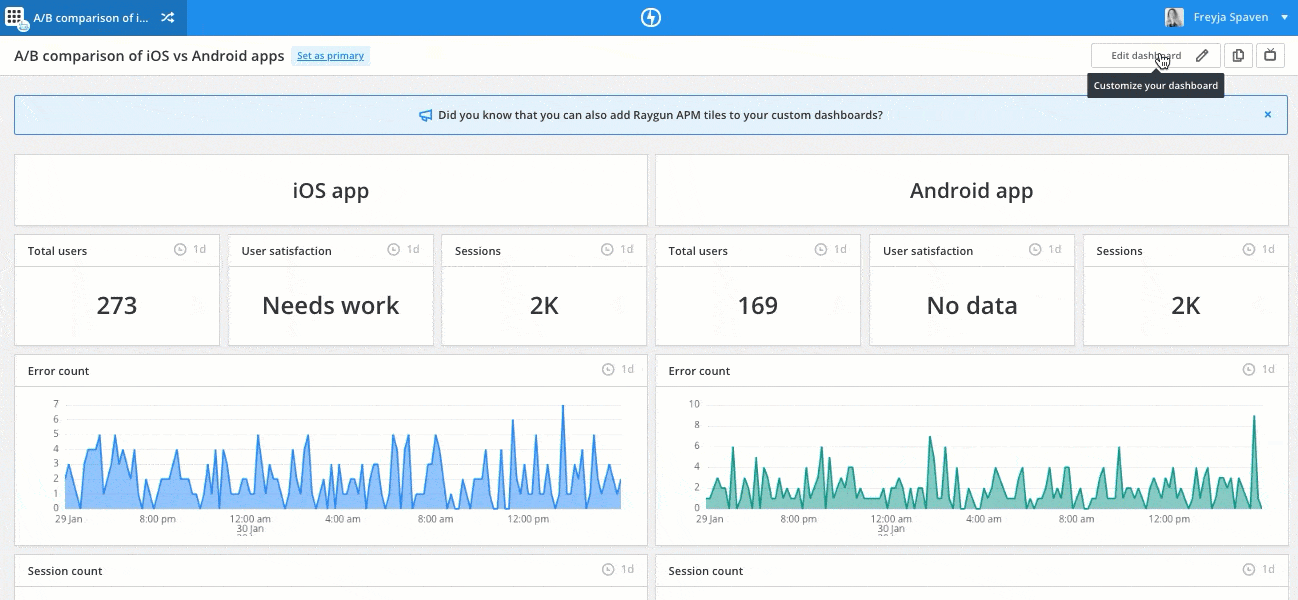
Task: Click the APM tiles banner message text
Action: [660, 115]
